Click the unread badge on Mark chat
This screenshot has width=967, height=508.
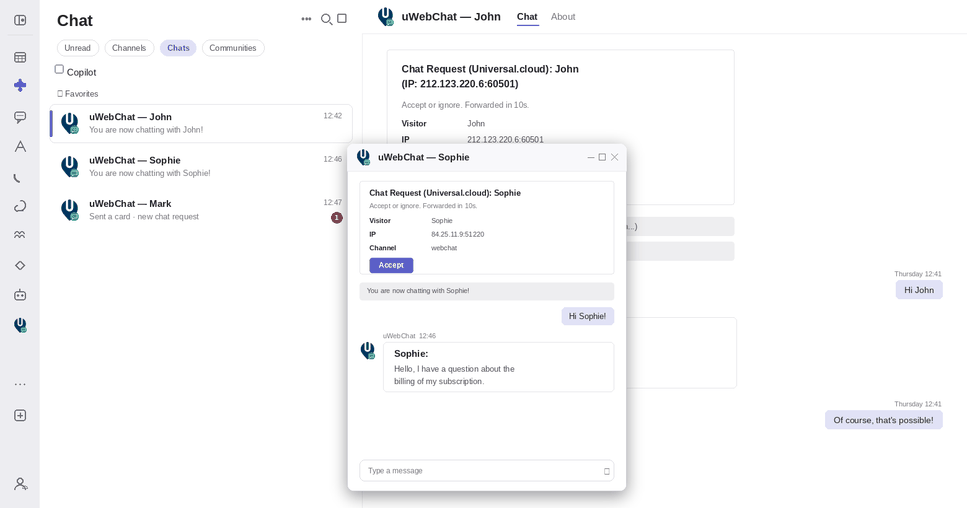(336, 218)
